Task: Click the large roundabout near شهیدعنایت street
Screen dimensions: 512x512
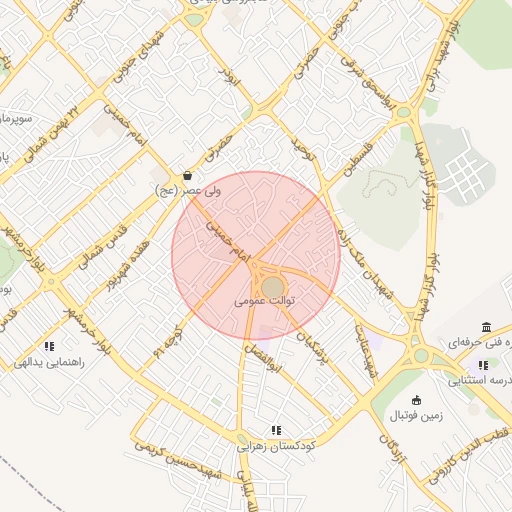Action: (421, 355)
